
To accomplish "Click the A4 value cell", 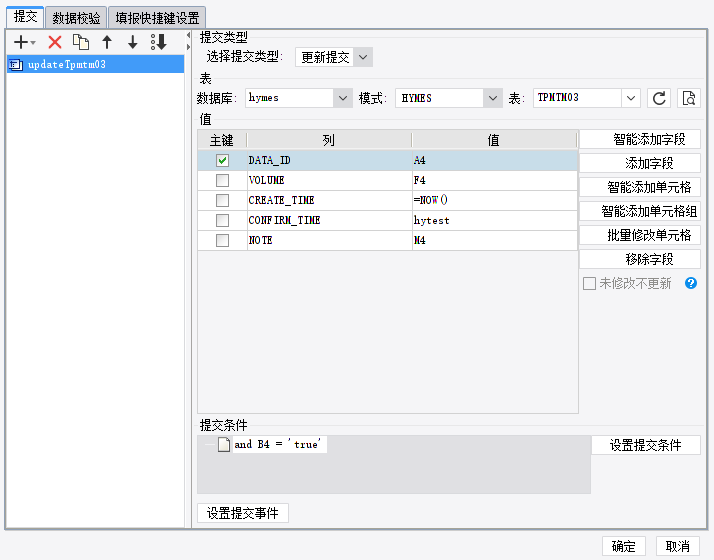I will coord(495,160).
